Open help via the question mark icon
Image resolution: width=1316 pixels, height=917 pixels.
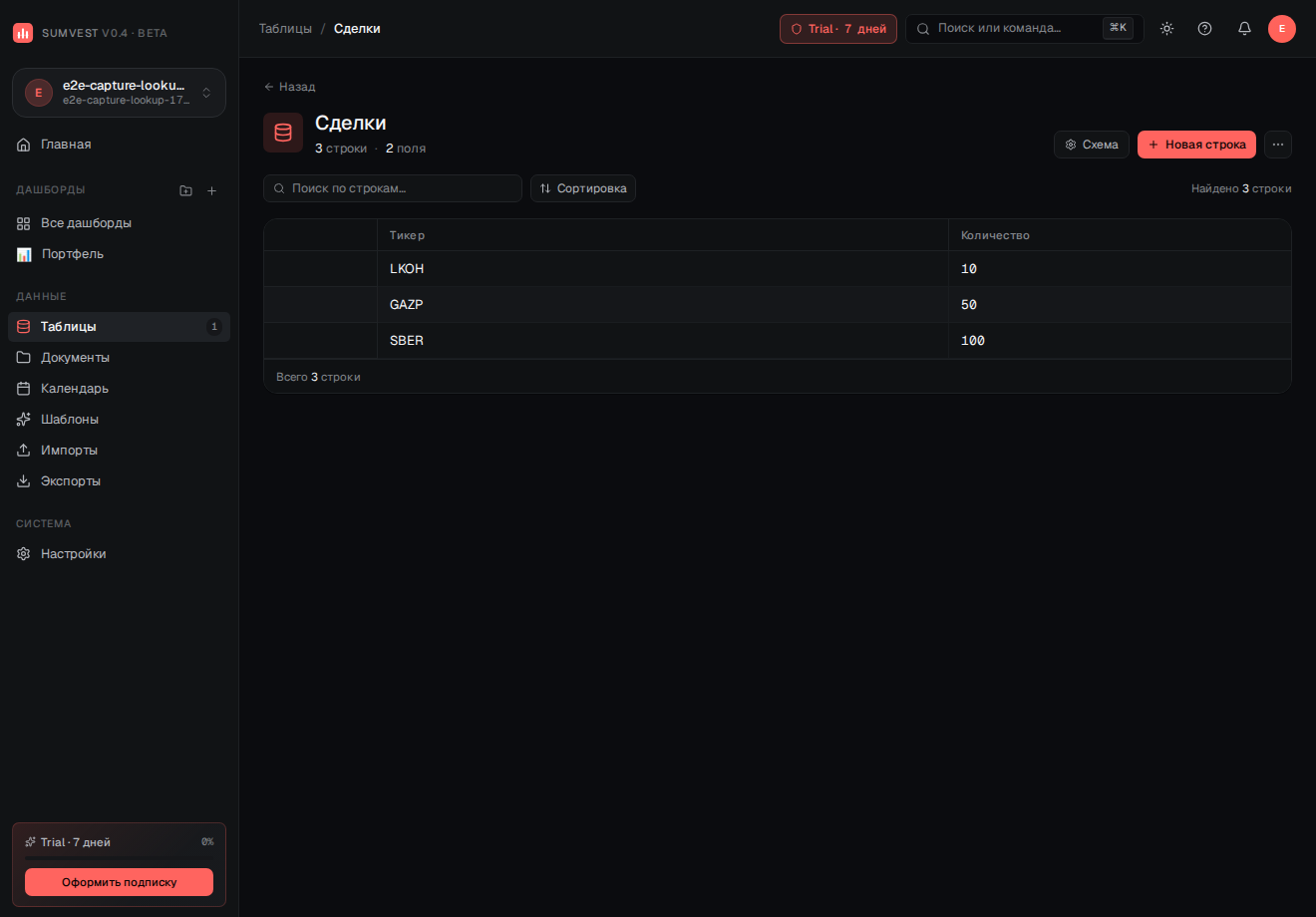(x=1204, y=29)
